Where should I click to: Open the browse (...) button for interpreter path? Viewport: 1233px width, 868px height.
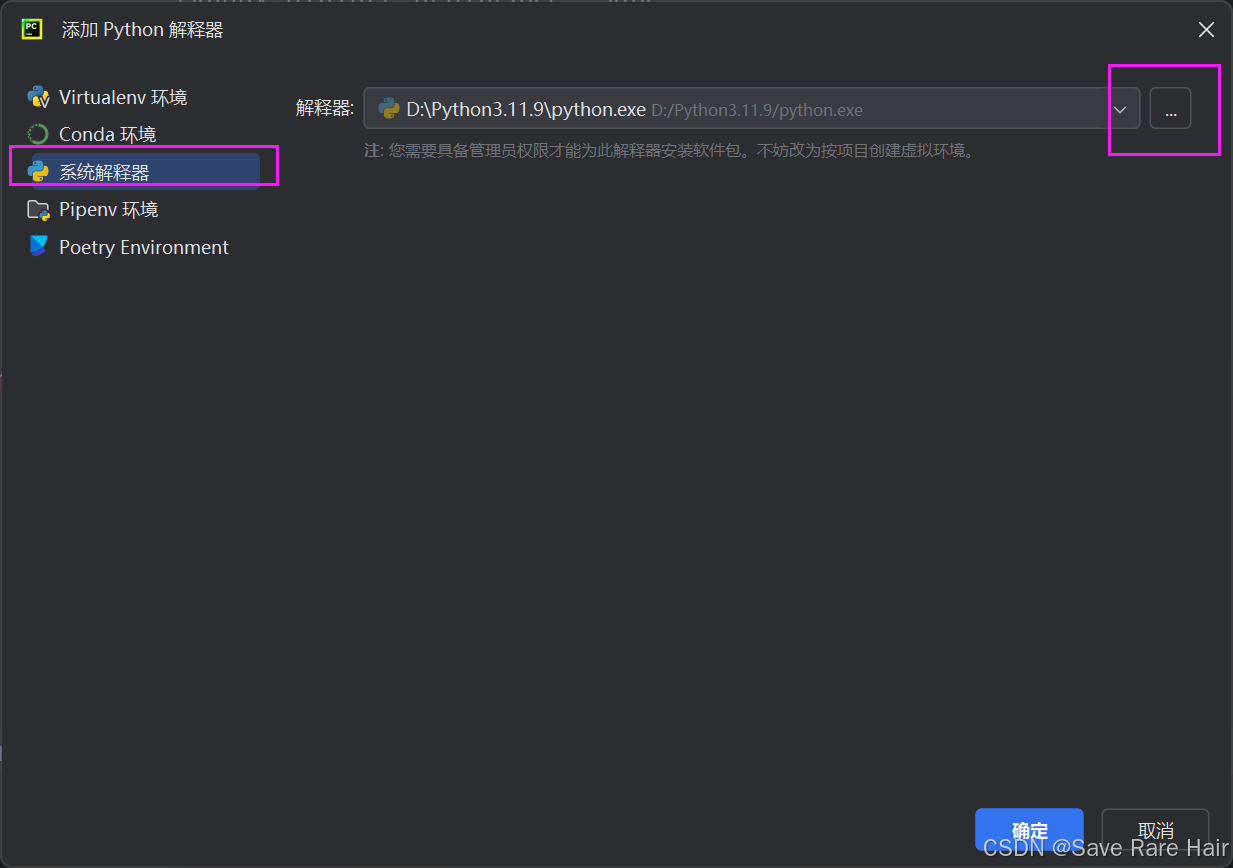pos(1170,109)
